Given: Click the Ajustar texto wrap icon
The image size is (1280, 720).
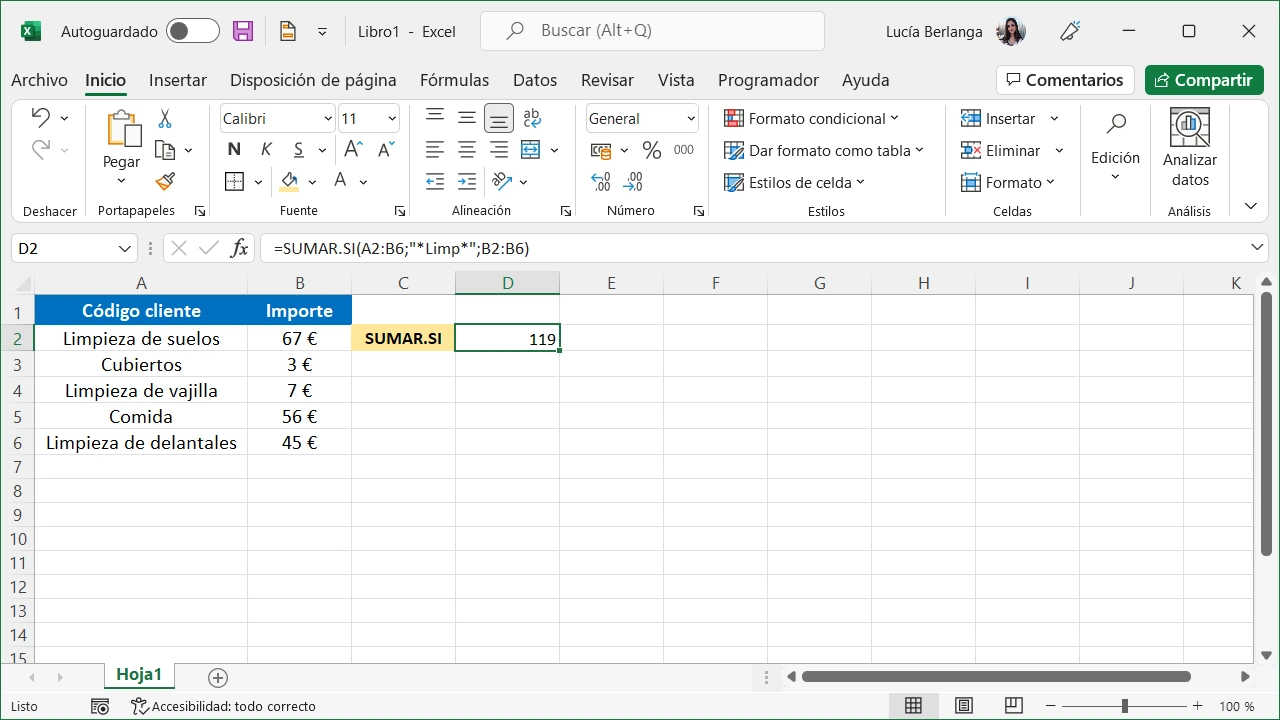Looking at the screenshot, I should point(531,117).
